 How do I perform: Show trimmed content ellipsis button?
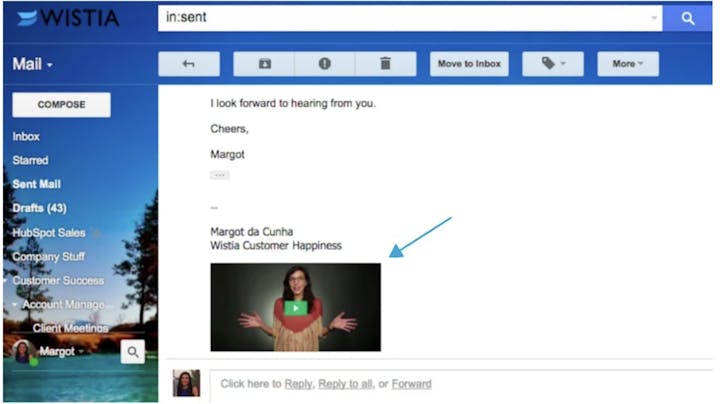219,175
